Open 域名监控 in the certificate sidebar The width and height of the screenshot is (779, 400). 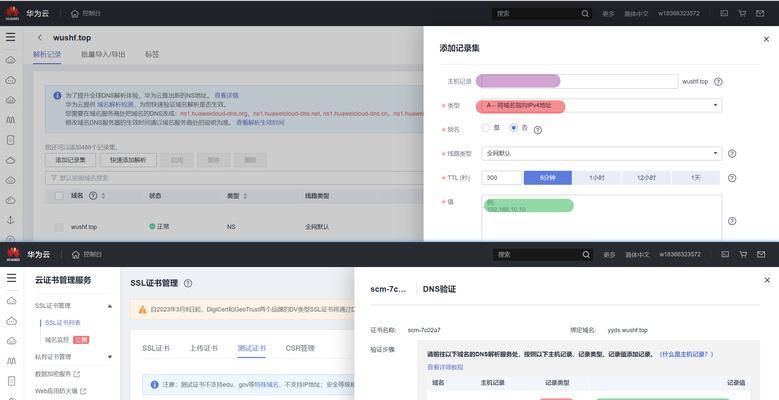point(57,340)
